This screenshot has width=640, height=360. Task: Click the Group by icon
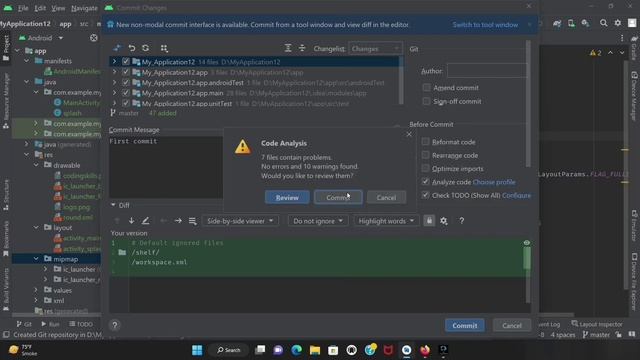[x=164, y=48]
